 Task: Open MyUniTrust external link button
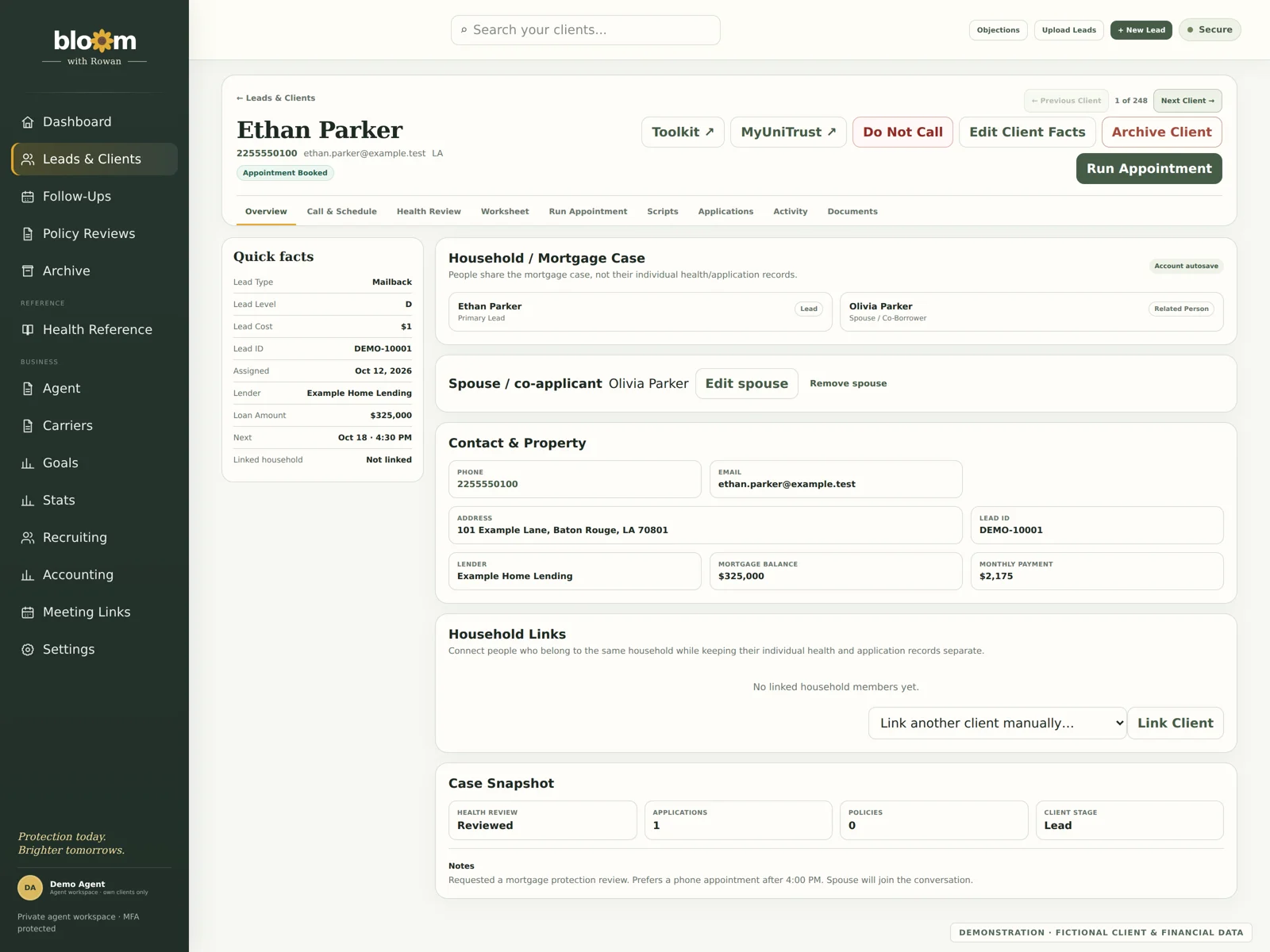[x=788, y=132]
